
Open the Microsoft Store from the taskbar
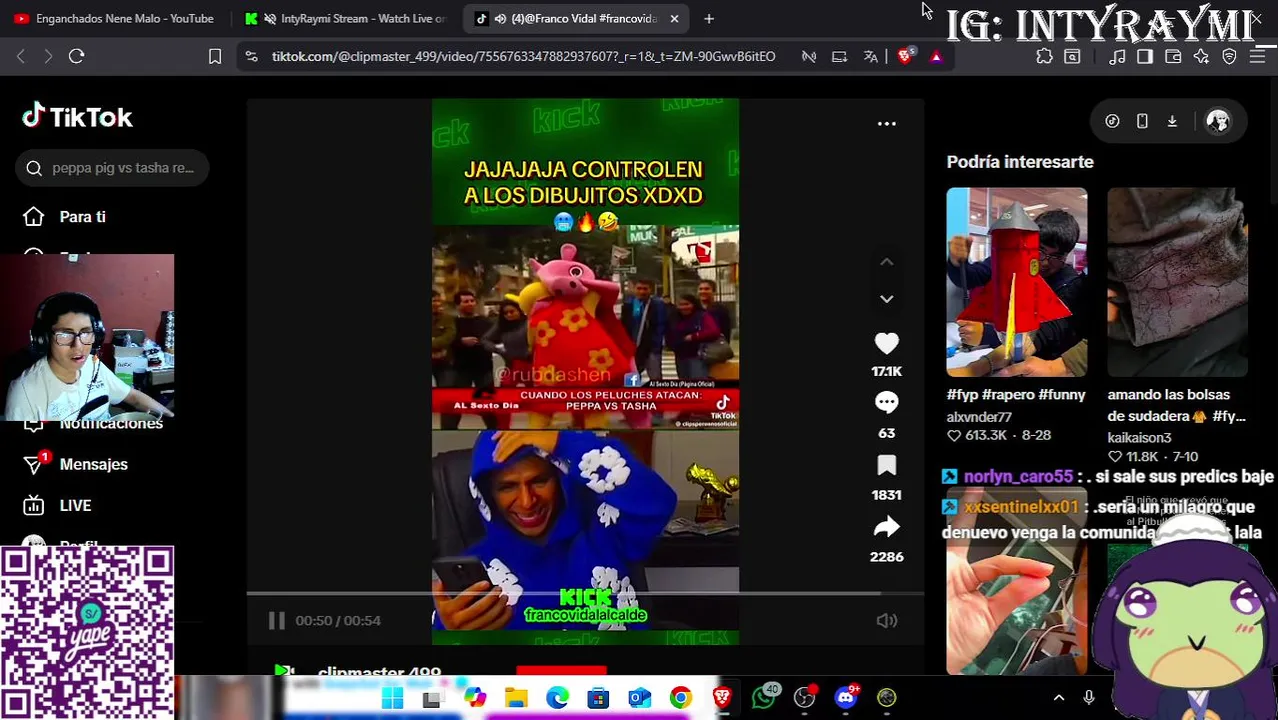[x=598, y=697]
